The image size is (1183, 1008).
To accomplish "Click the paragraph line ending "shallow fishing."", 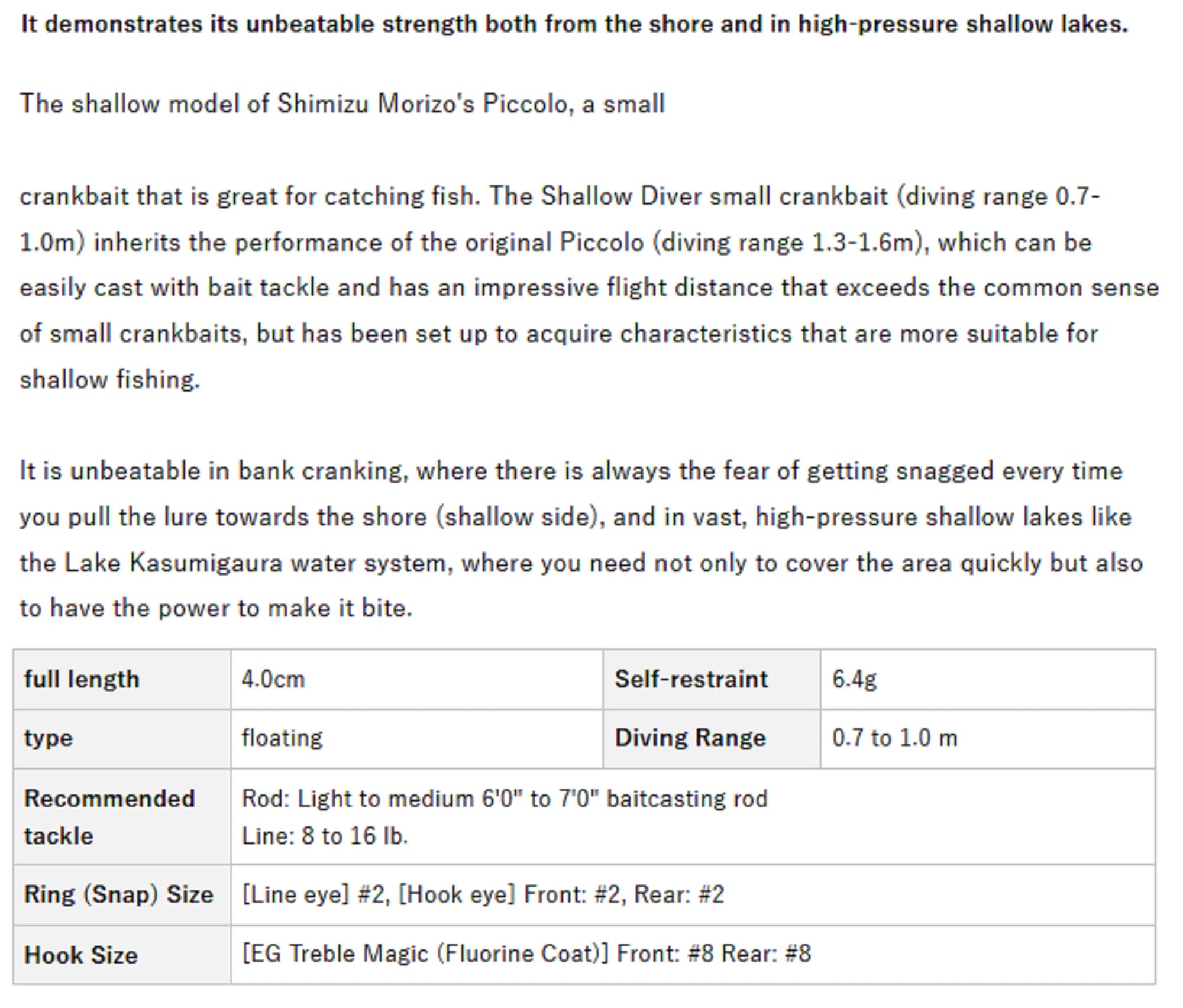I will point(110,379).
